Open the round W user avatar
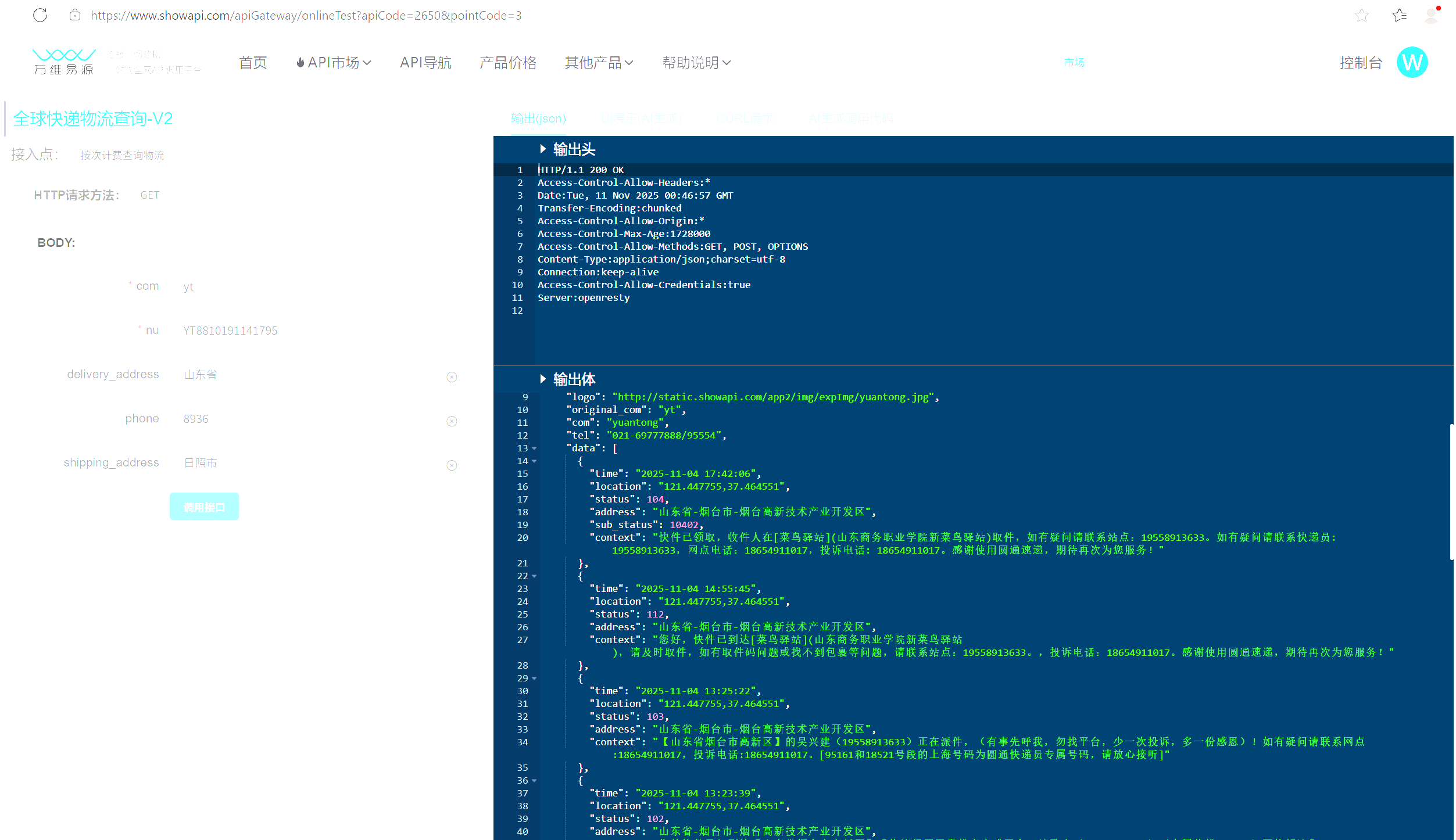The width and height of the screenshot is (1456, 840). pyautogui.click(x=1412, y=62)
